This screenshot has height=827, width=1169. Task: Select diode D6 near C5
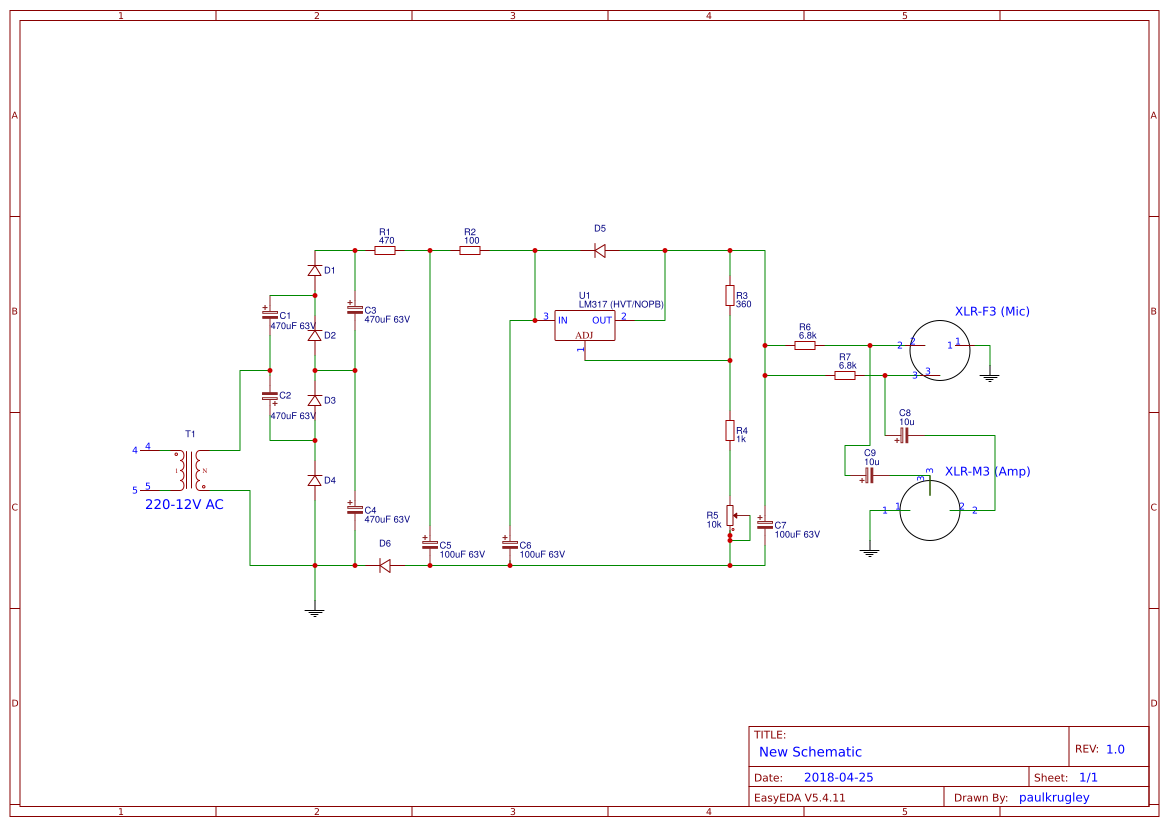[x=384, y=565]
